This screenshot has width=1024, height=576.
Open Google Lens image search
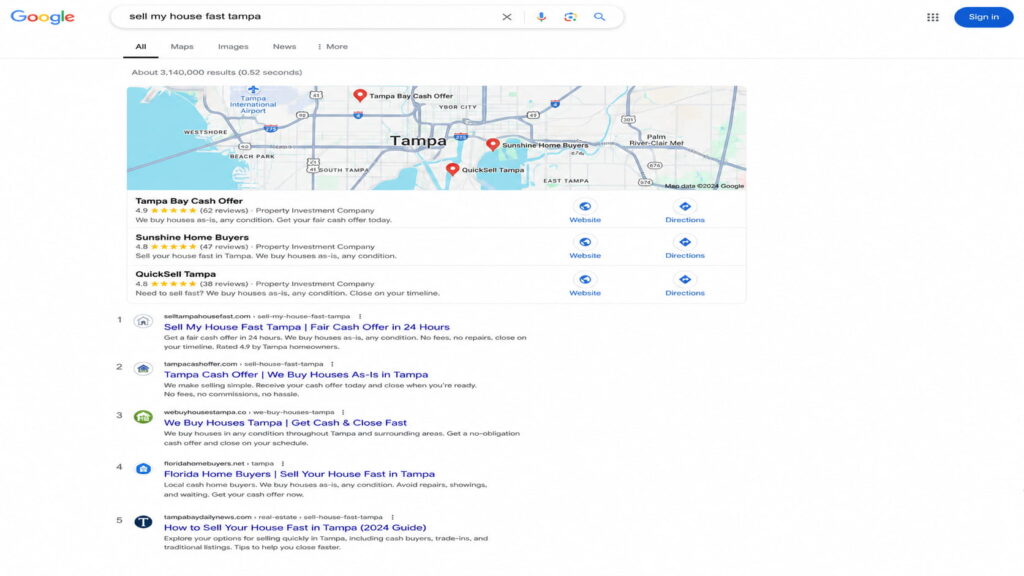570,17
